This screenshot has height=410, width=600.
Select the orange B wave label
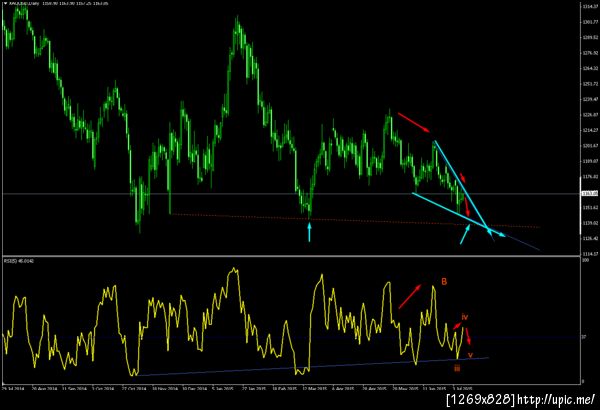click(x=444, y=282)
